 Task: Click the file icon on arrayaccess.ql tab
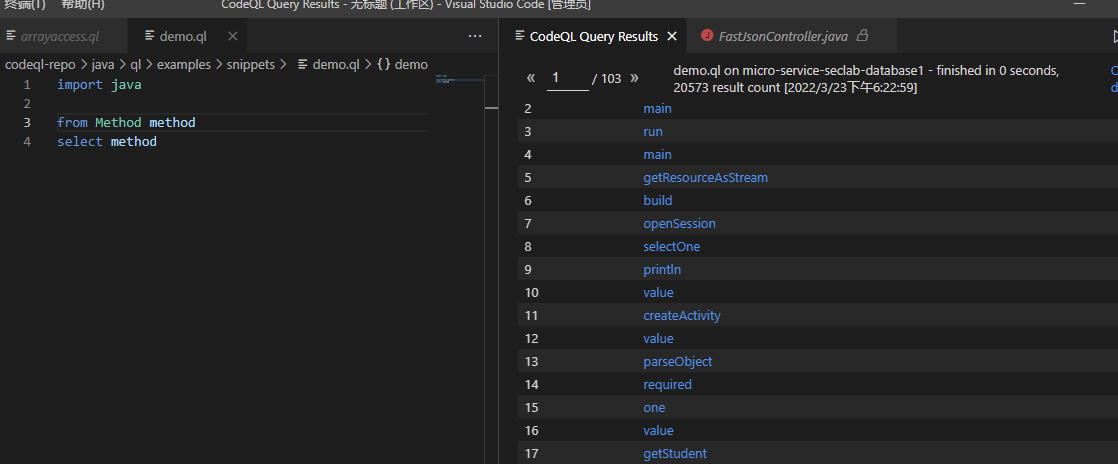pos(11,36)
